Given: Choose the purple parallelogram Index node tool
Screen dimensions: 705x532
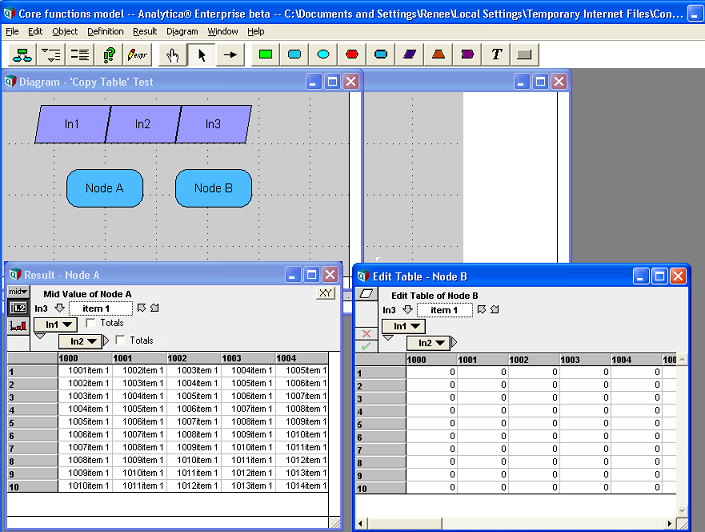Looking at the screenshot, I should 410,55.
